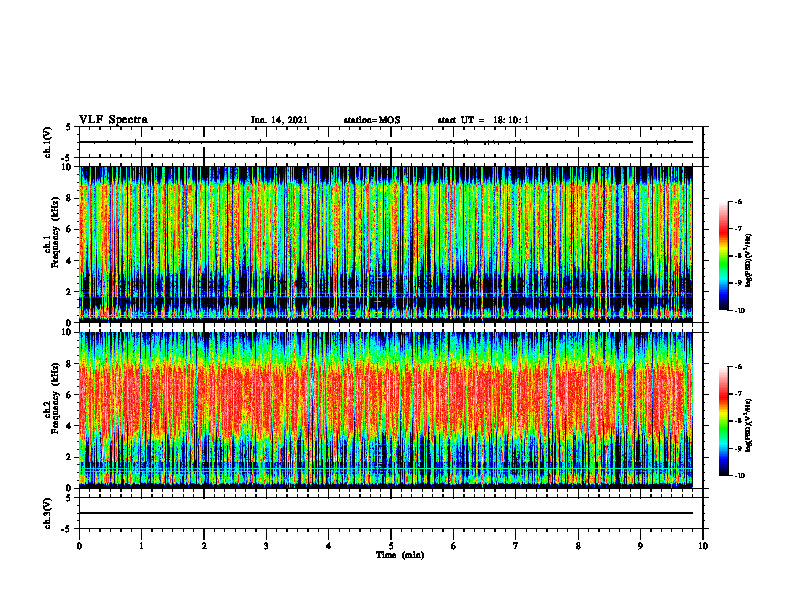Viewport: 792px width, 612px height.
Task: Click inside the ch.1 spectrogram panel
Action: [386, 244]
